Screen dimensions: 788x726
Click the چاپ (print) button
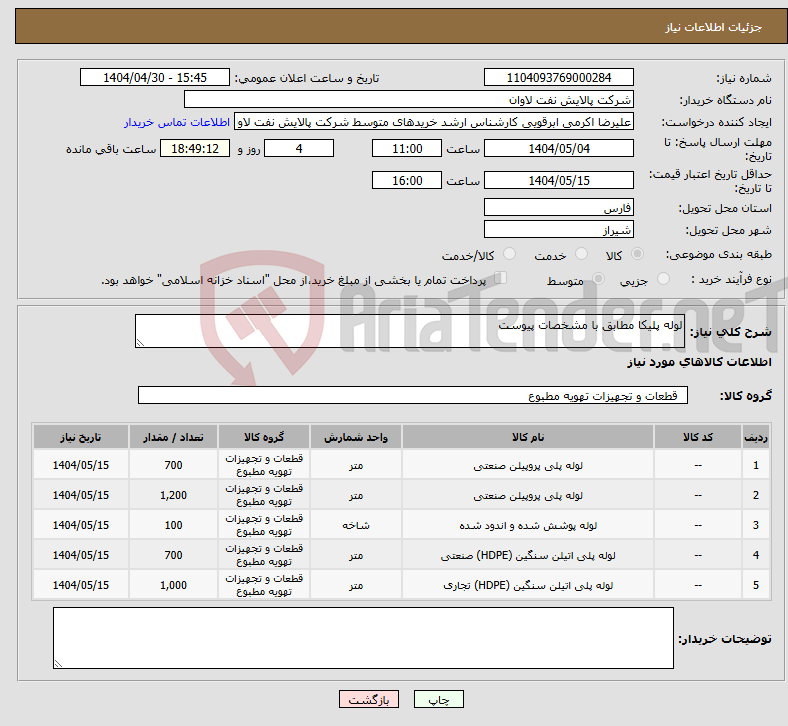(438, 699)
